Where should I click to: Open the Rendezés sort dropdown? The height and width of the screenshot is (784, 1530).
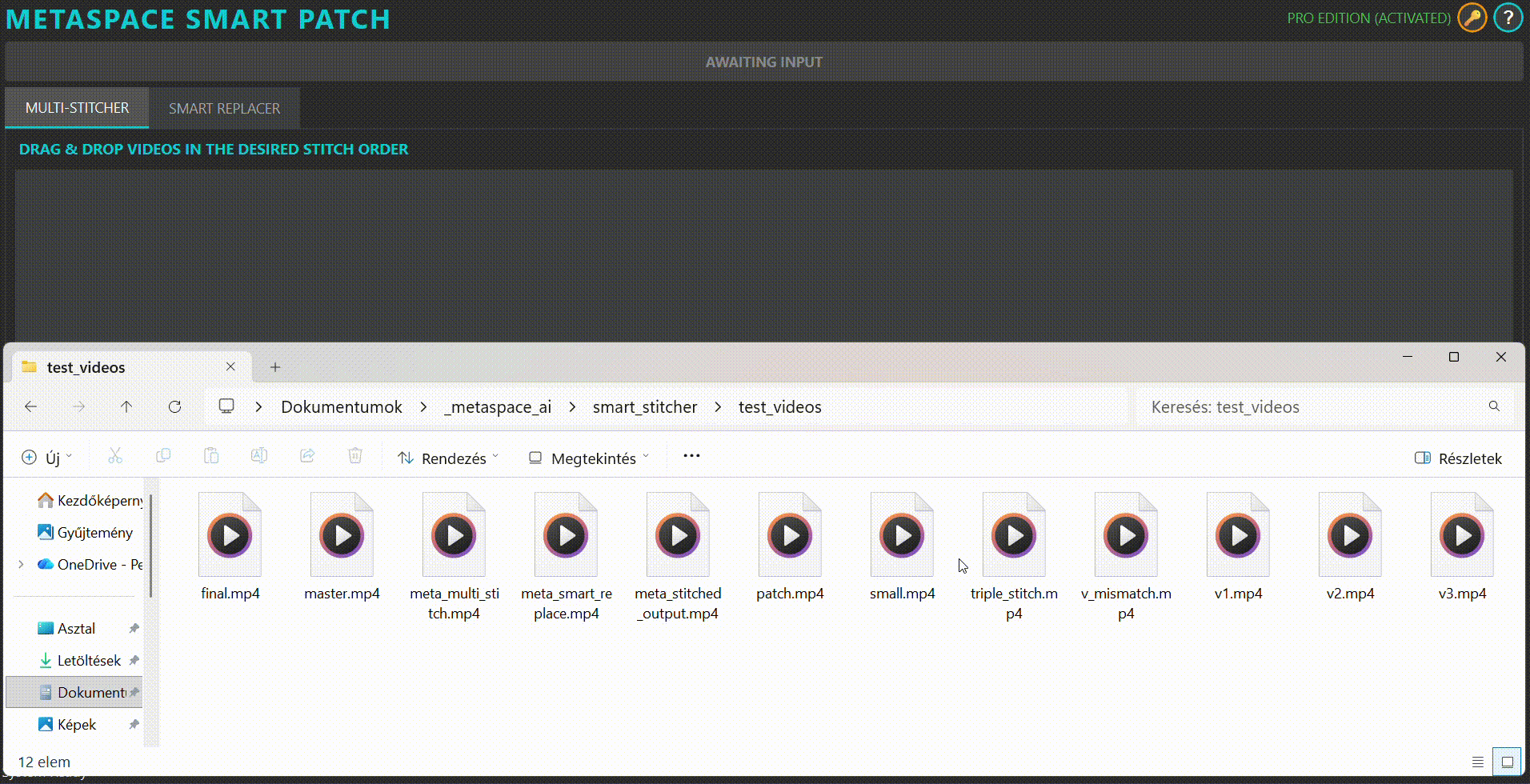448,458
